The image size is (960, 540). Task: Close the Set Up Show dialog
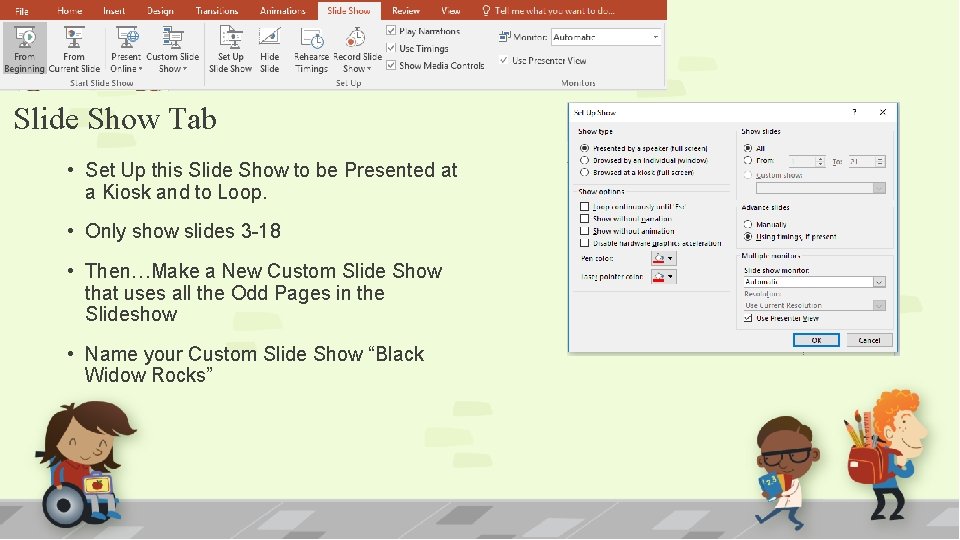pyautogui.click(x=883, y=112)
